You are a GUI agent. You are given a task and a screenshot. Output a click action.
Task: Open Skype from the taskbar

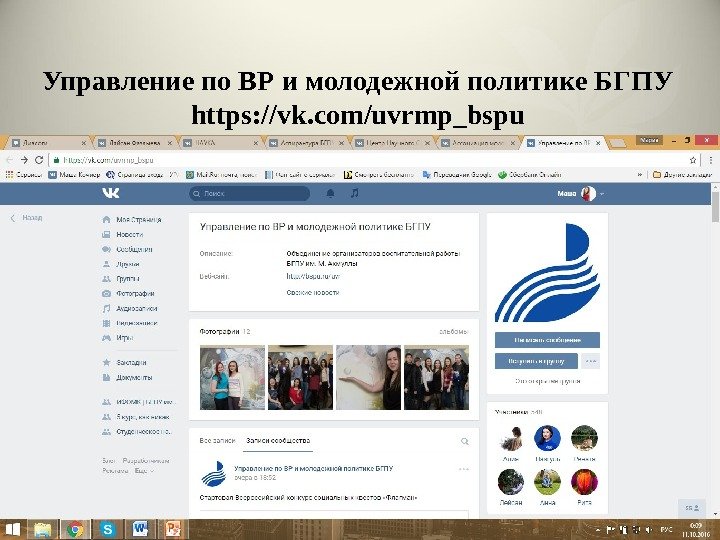click(107, 529)
